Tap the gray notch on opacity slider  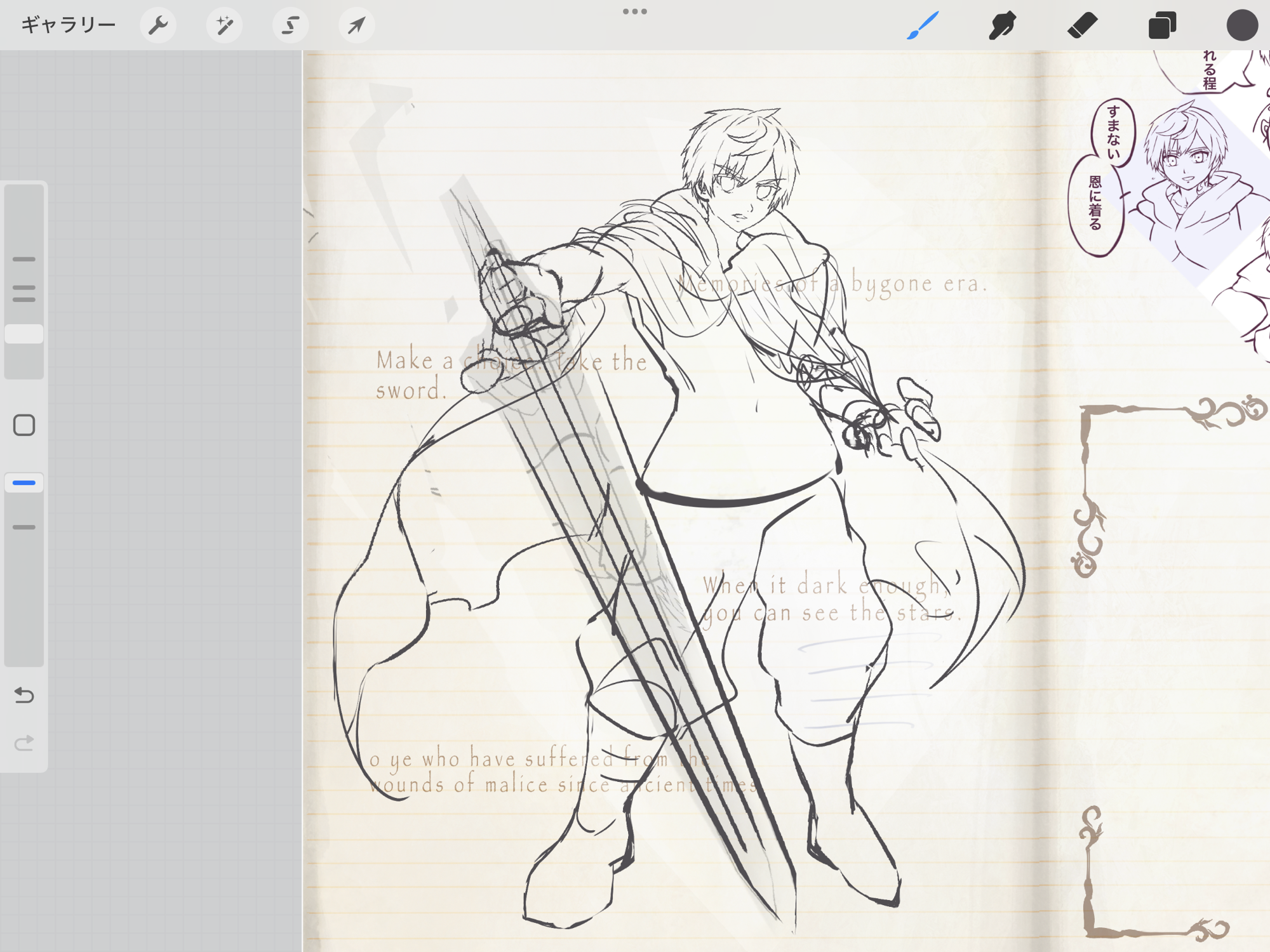(24, 527)
